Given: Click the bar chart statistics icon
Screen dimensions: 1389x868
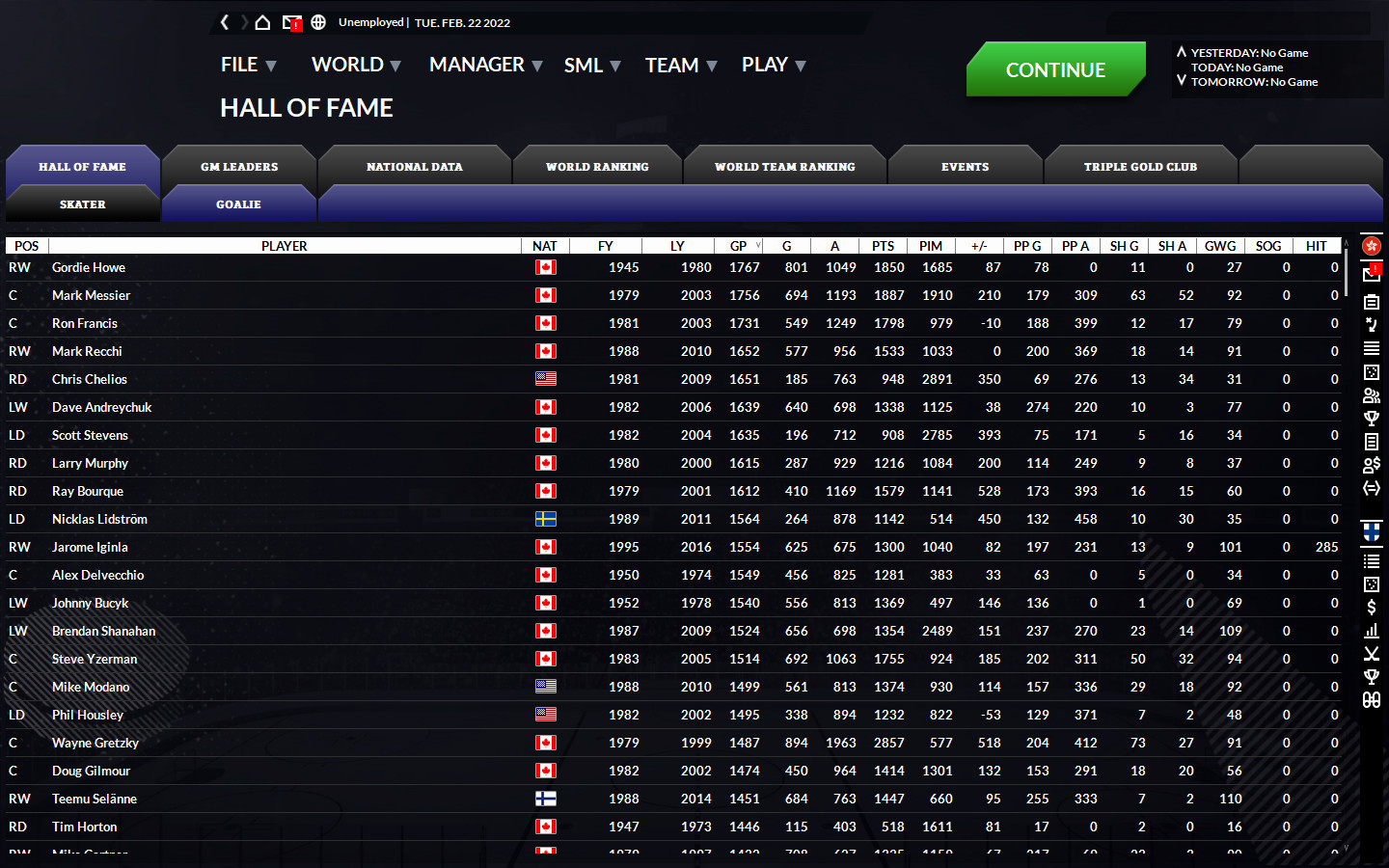Looking at the screenshot, I should pos(1371,631).
